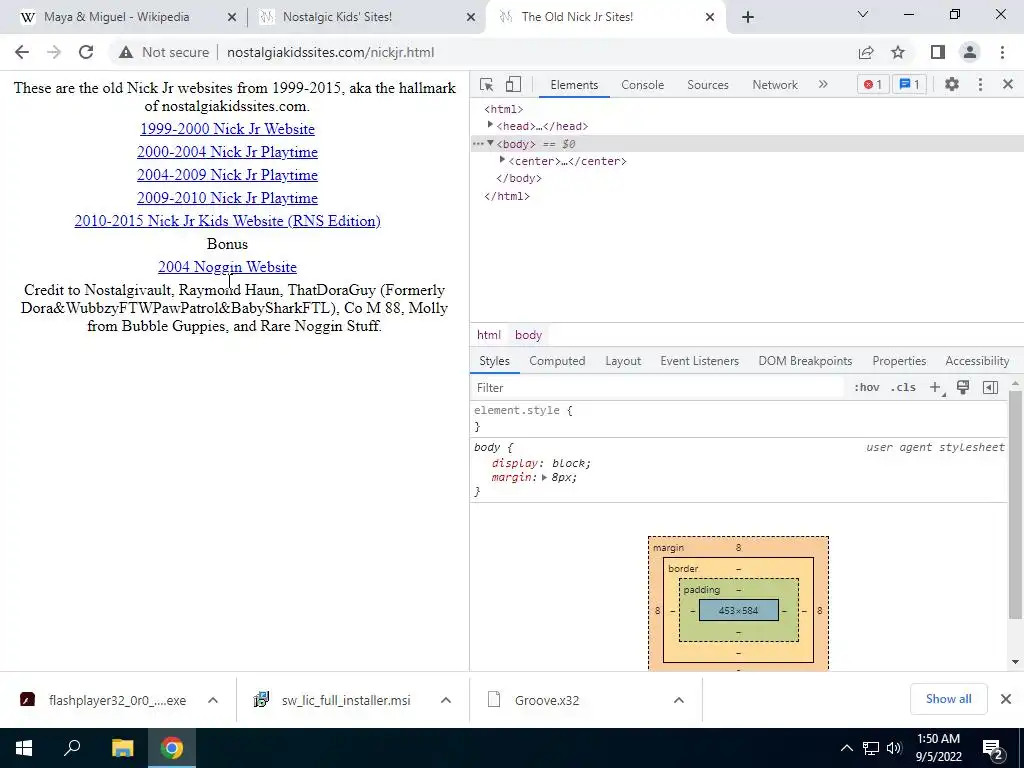
Task: Open the volume speaker tray icon
Action: point(894,748)
